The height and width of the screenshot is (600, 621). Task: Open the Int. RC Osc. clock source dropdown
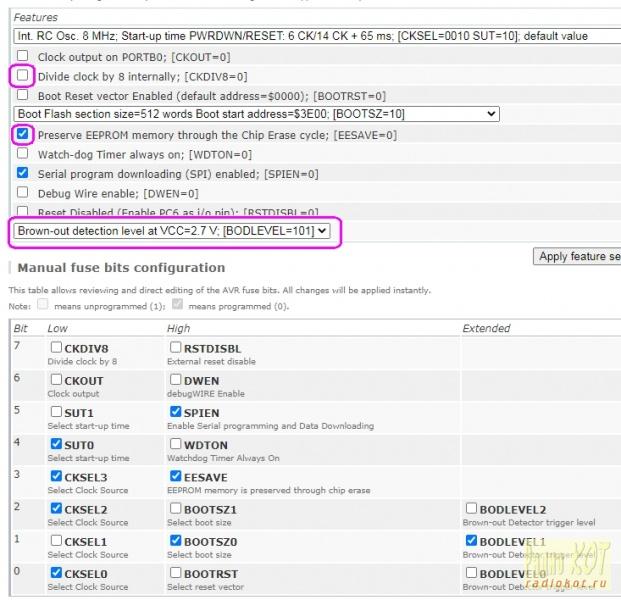pos(315,36)
